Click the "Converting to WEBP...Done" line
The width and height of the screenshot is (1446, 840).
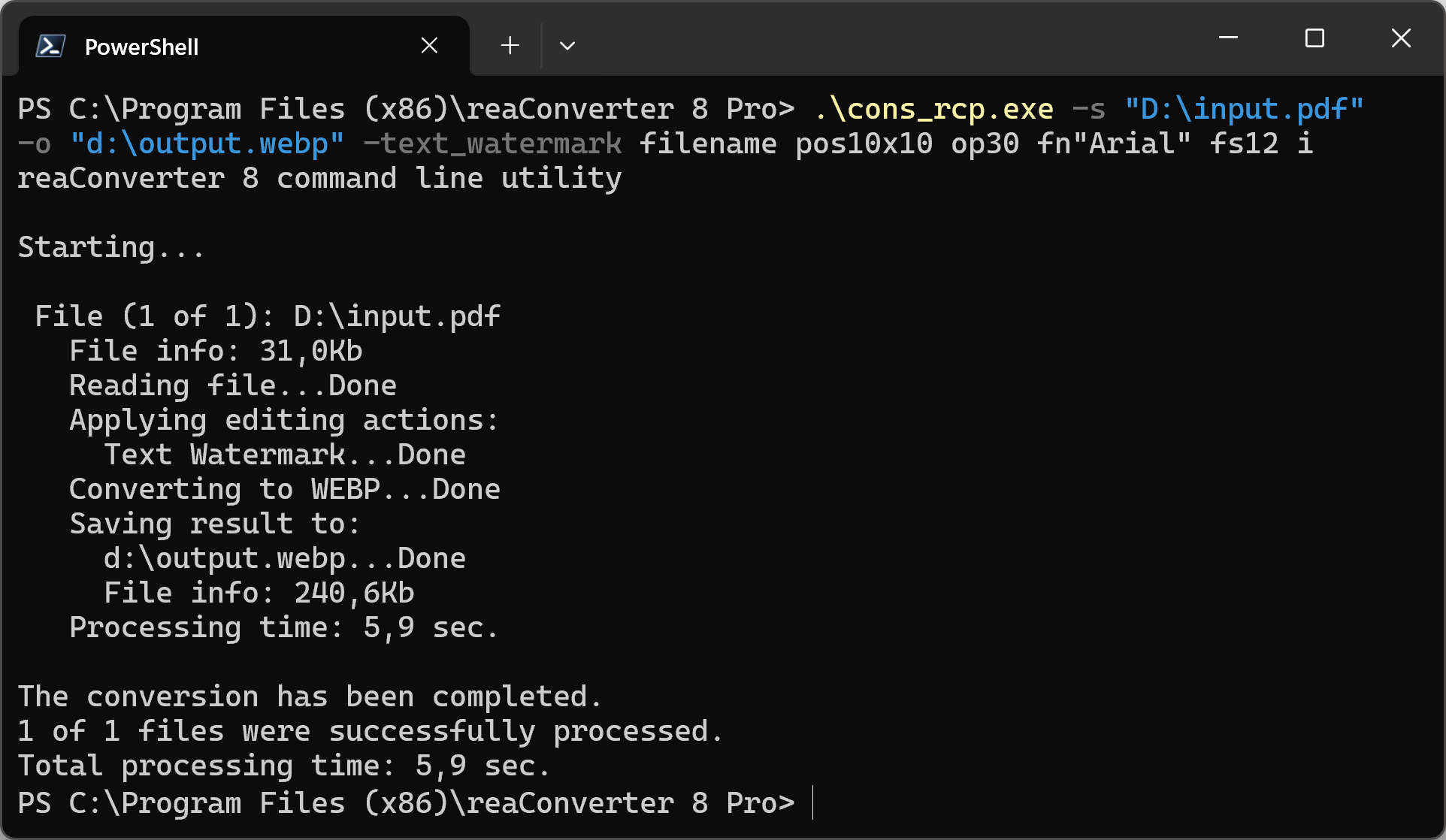[x=284, y=490]
